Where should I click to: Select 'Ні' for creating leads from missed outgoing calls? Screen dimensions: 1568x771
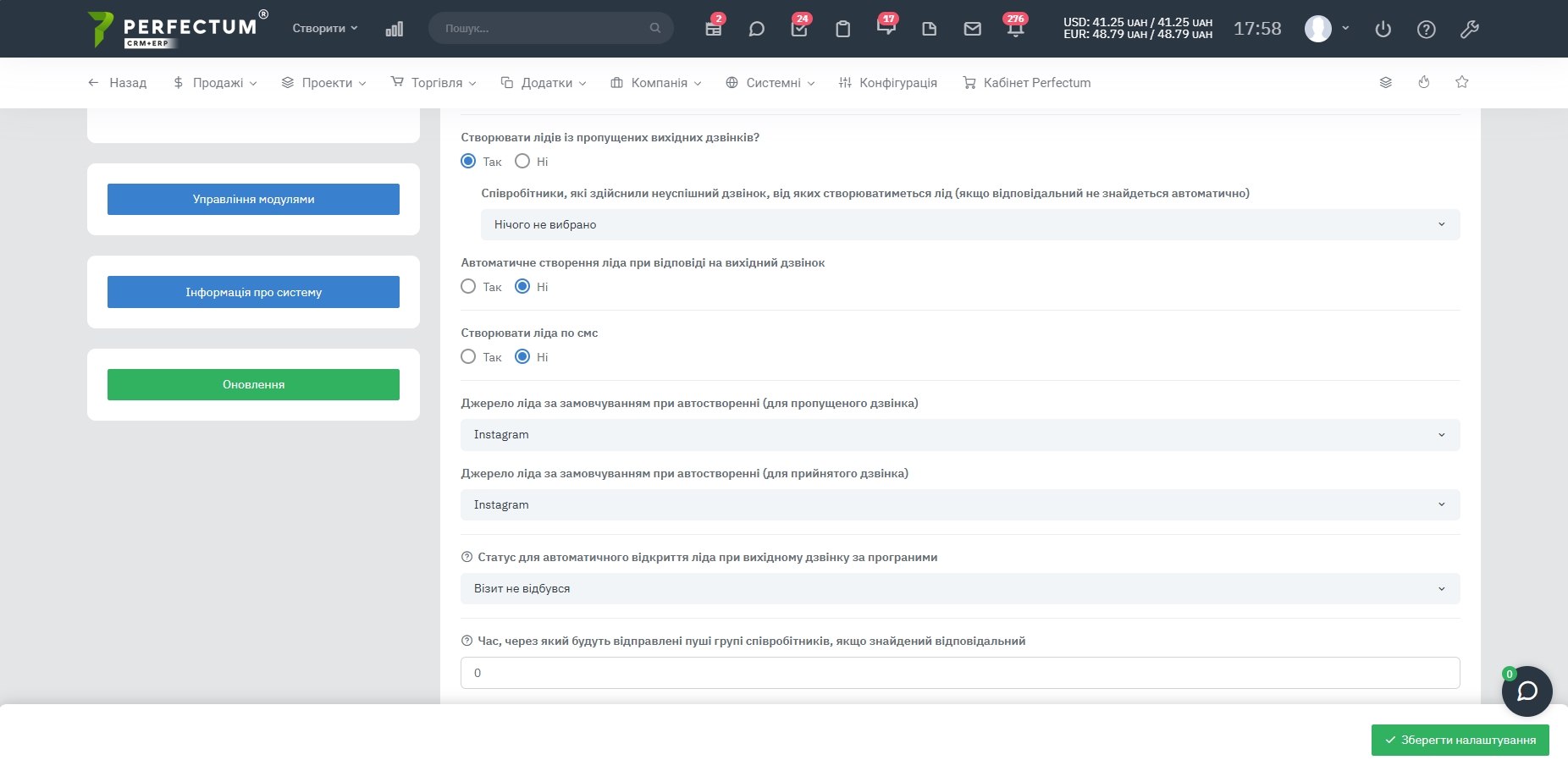[x=522, y=161]
